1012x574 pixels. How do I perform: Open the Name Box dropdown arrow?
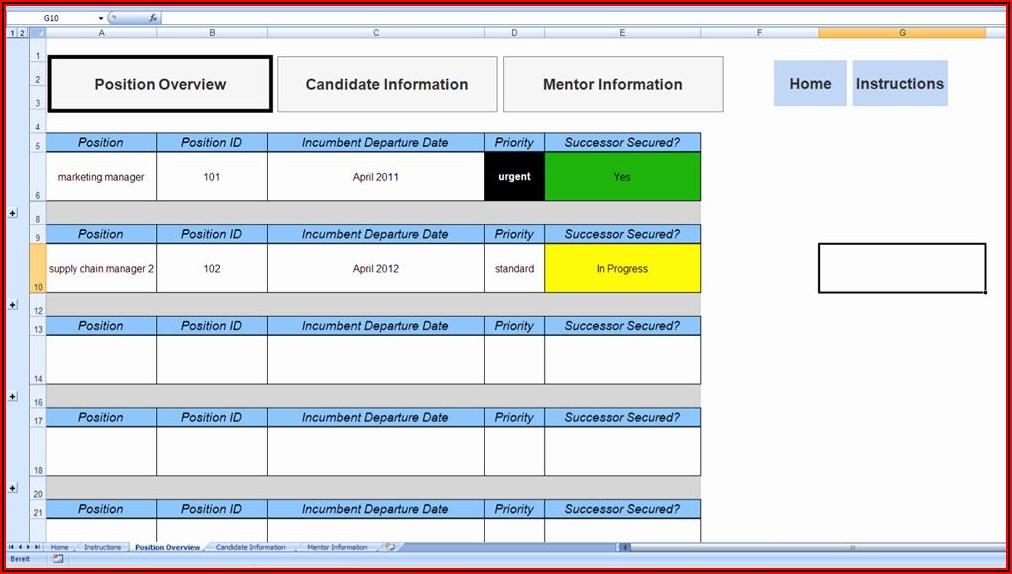point(101,18)
